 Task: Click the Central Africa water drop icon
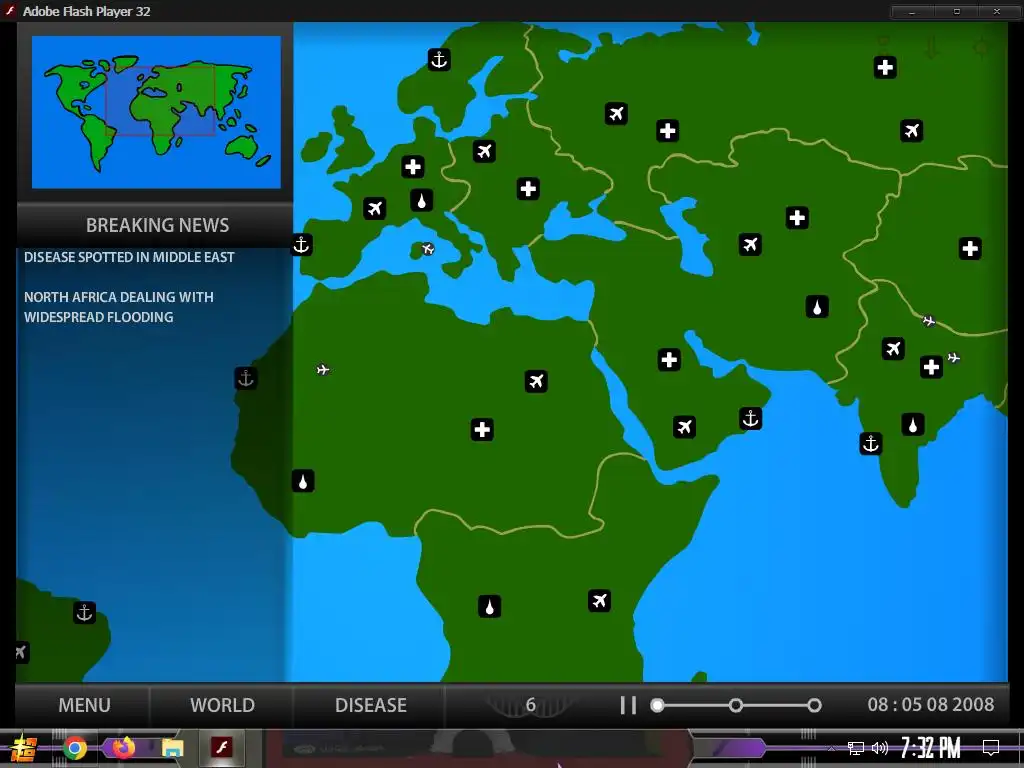pyautogui.click(x=490, y=607)
